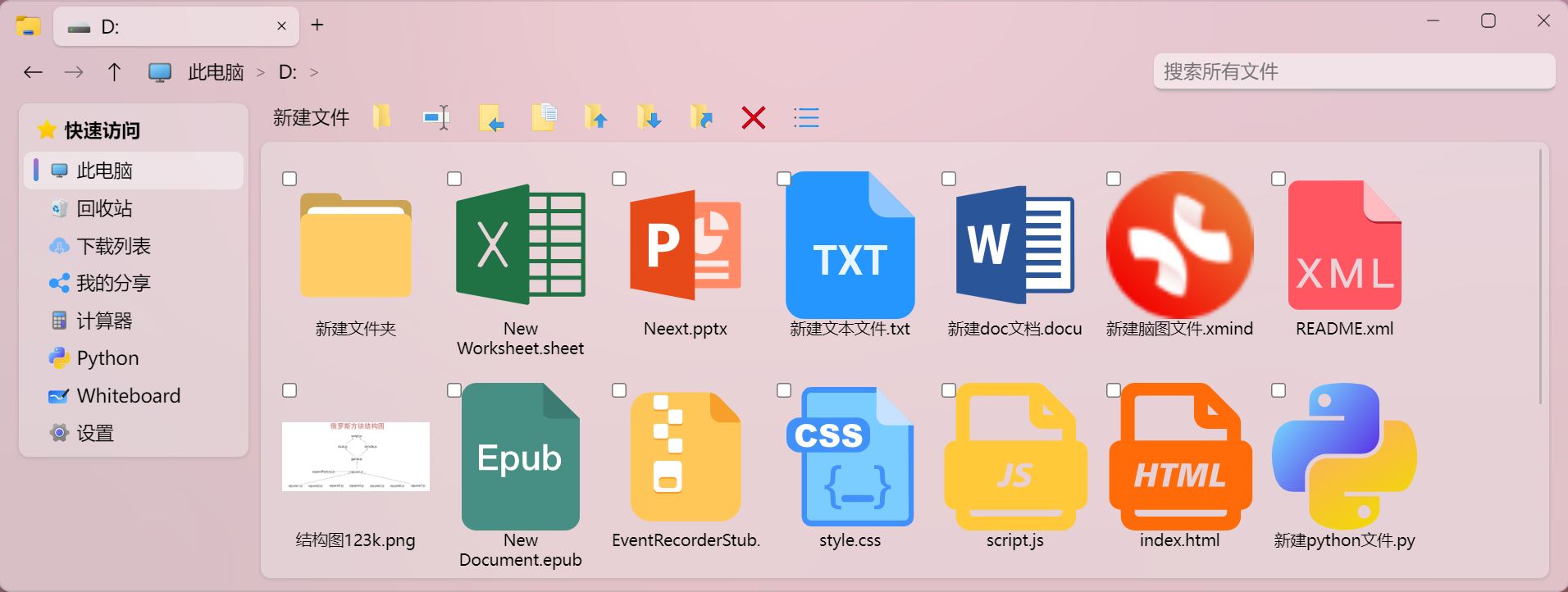Image resolution: width=1568 pixels, height=592 pixels.
Task: Click the rename icon in the toolbar
Action: click(x=436, y=117)
